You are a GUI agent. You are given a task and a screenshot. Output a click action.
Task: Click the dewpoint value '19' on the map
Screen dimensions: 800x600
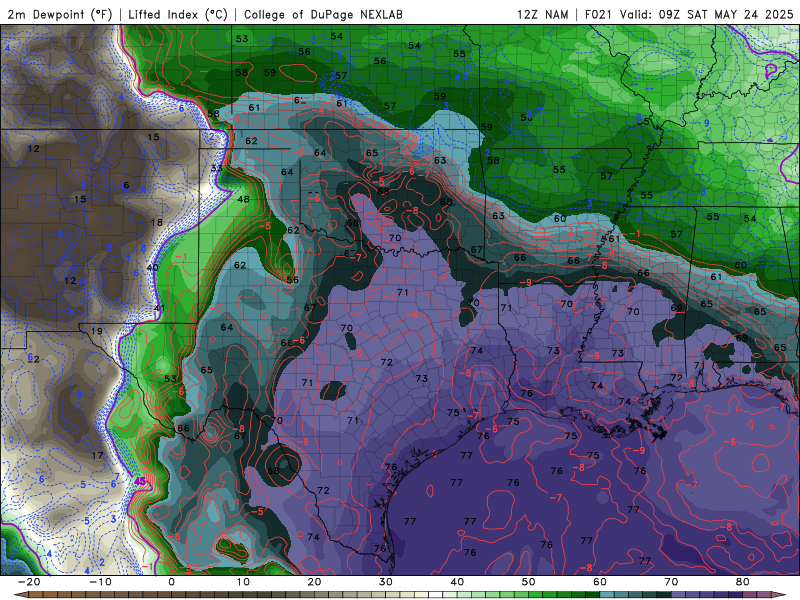coord(96,331)
